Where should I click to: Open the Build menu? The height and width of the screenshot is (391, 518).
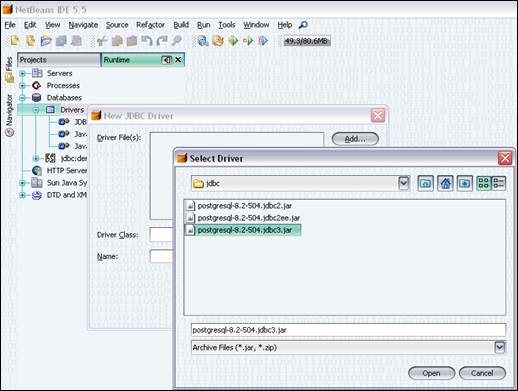[x=181, y=25]
